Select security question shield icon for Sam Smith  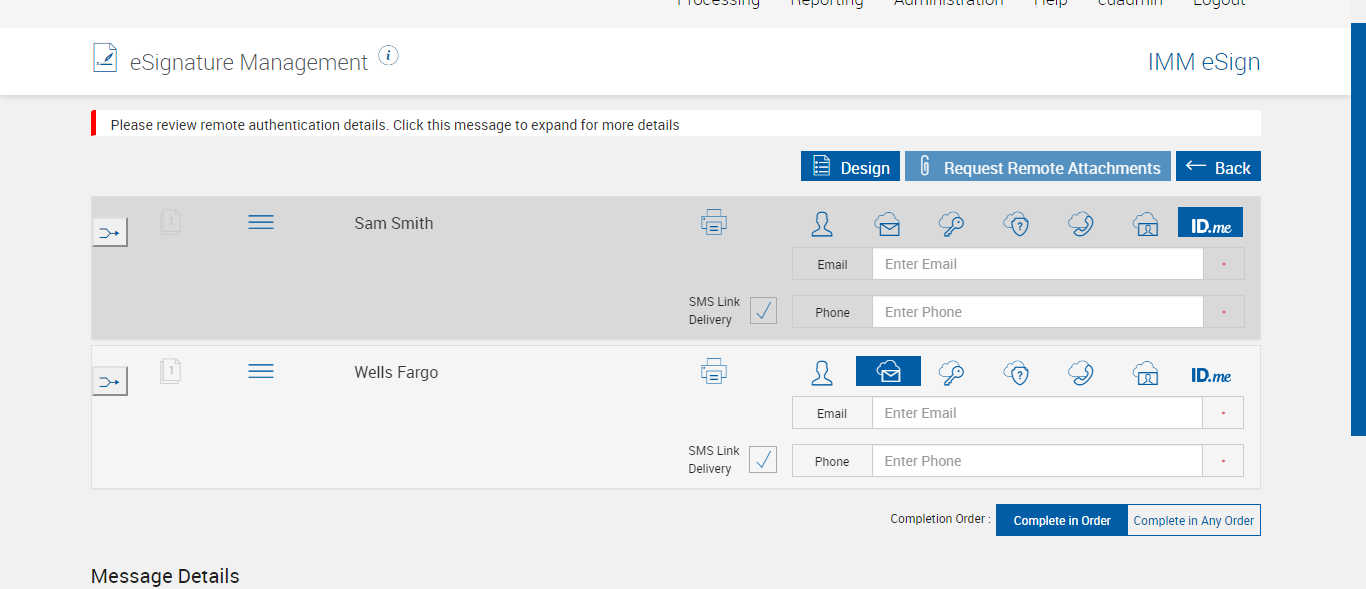[x=1016, y=224]
